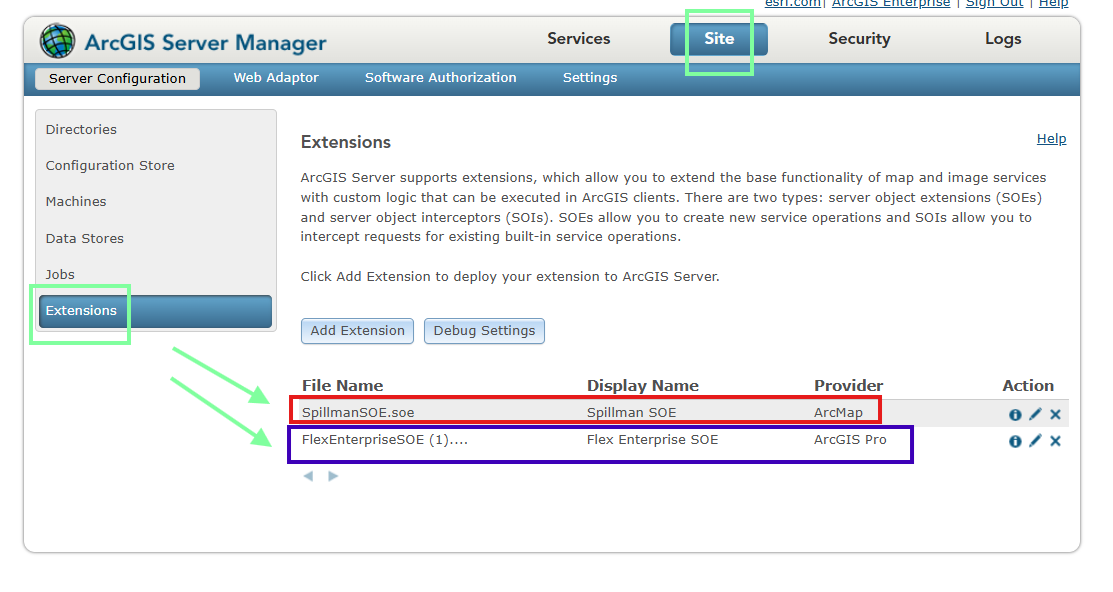1113x592 pixels.
Task: Open Software Authorization page
Action: coord(440,78)
